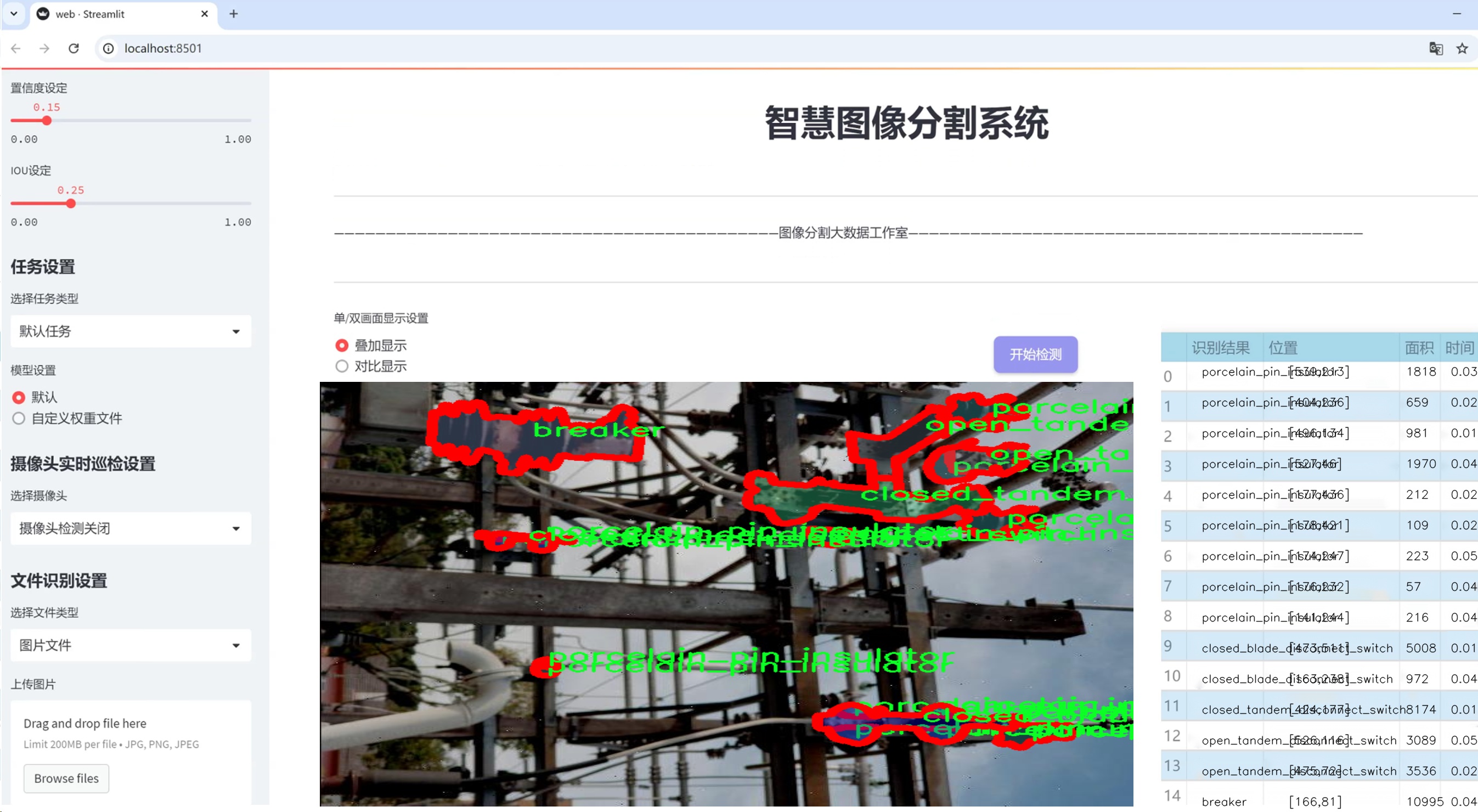Click area value 3089 in table
This screenshot has width=1478, height=812.
tap(1420, 740)
